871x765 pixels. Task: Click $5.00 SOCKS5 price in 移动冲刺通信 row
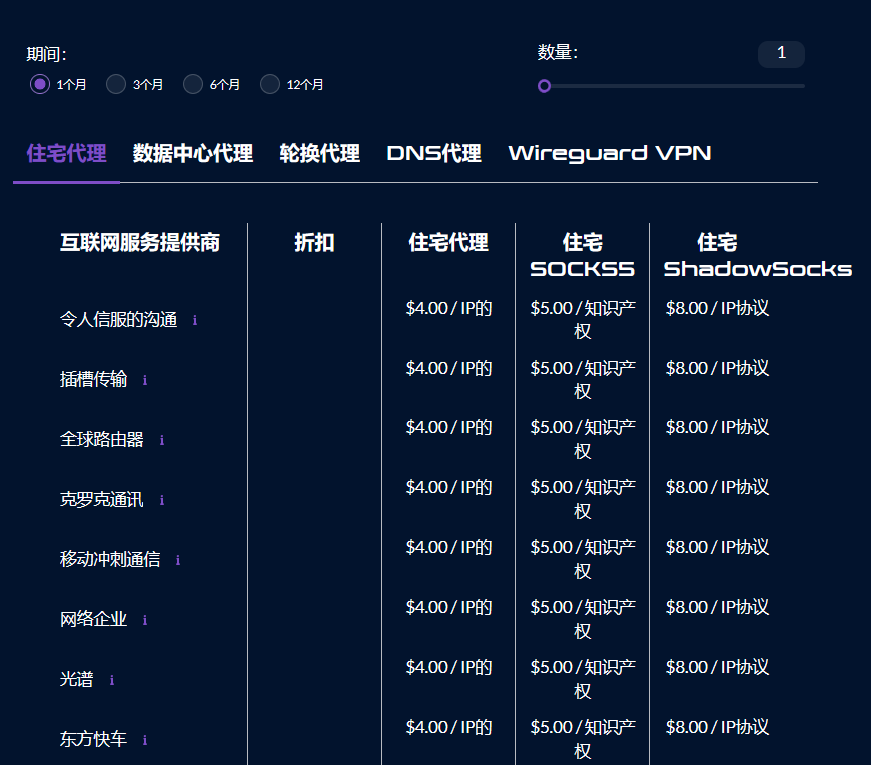(x=583, y=559)
